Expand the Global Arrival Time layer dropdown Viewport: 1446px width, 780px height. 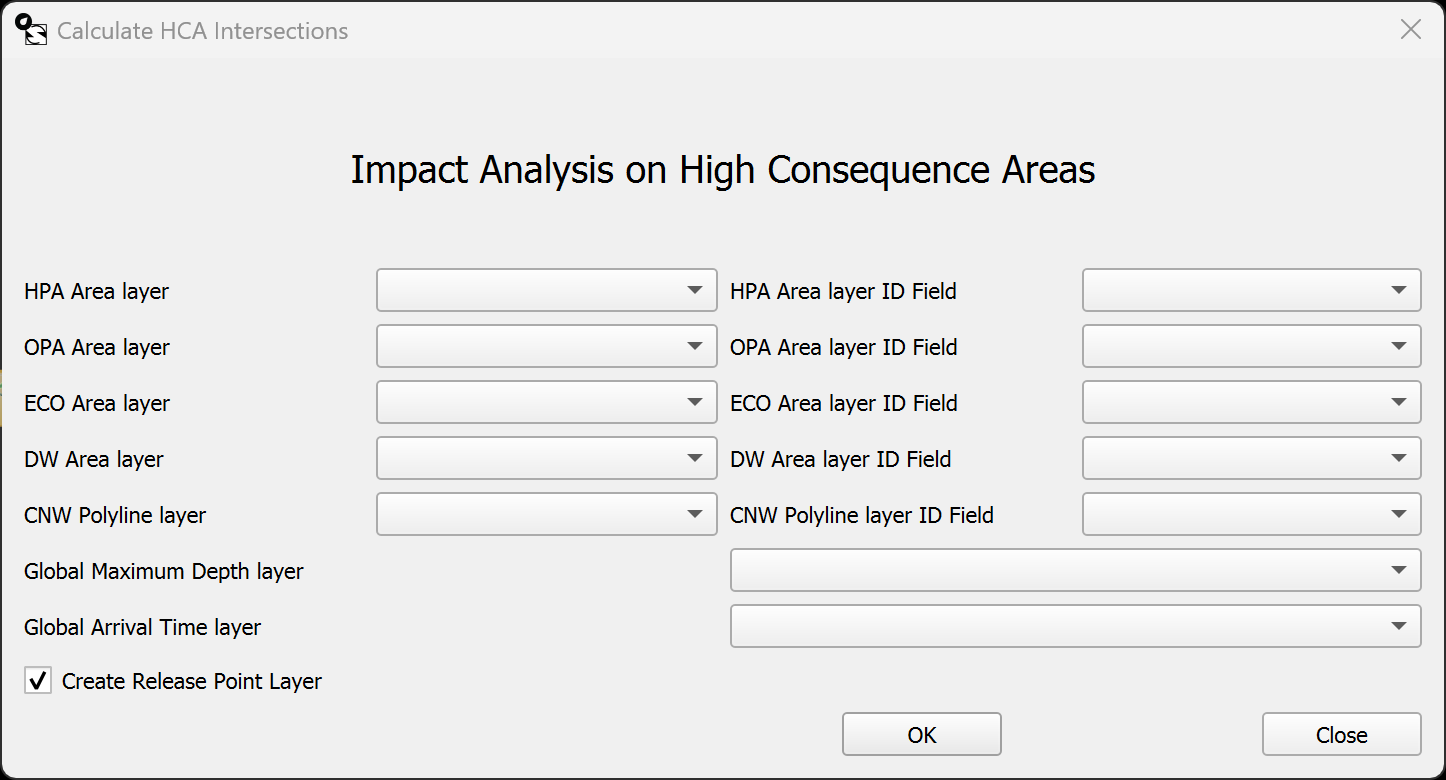pyautogui.click(x=1075, y=626)
